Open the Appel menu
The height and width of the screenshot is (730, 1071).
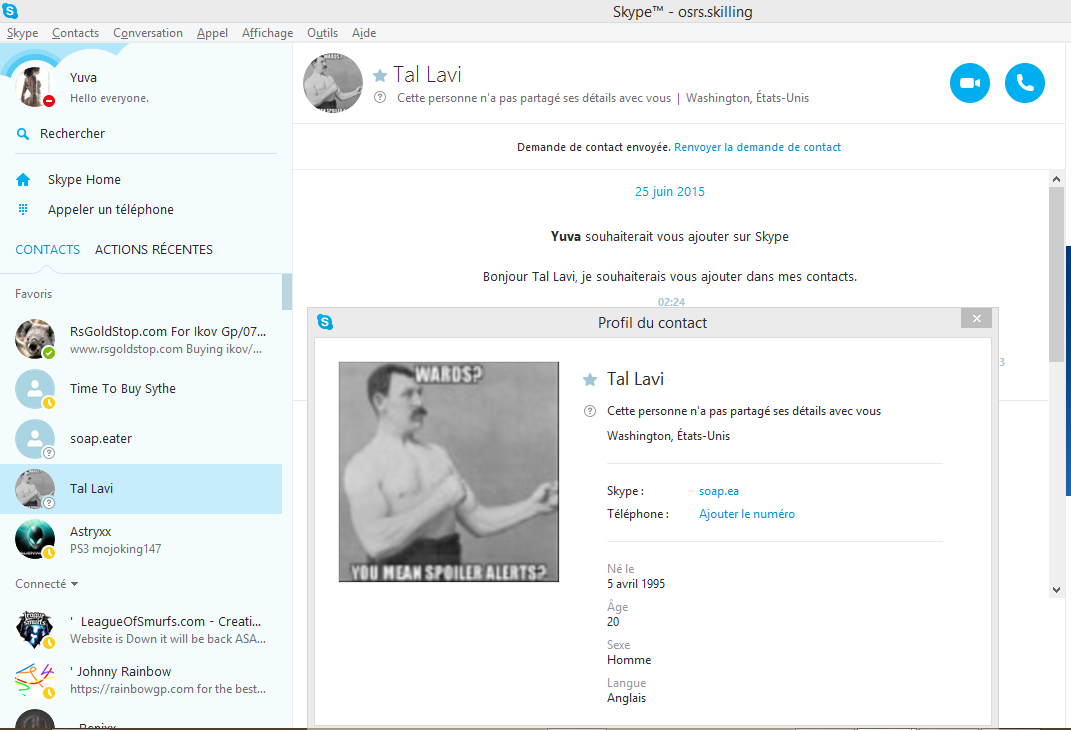(212, 33)
